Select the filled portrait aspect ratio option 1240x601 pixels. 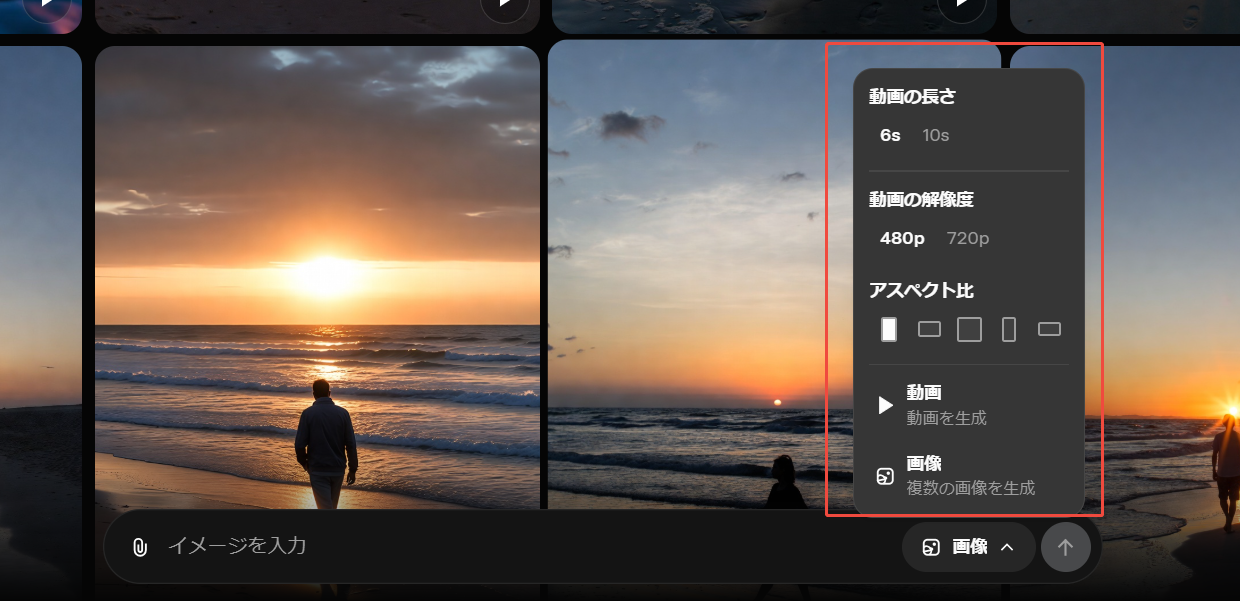(x=888, y=329)
